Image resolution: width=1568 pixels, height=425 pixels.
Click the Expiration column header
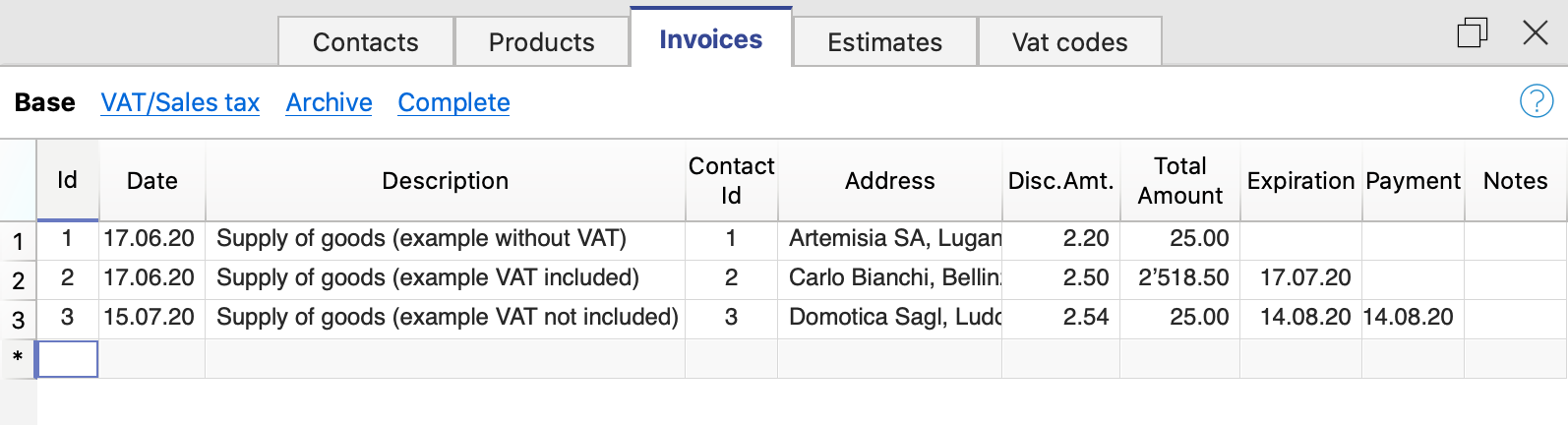1300,181
